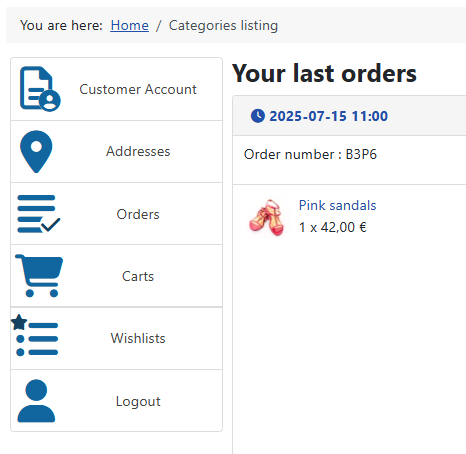Click the 2025-07-15 11:00 order date
The image size is (466, 454).
328,116
